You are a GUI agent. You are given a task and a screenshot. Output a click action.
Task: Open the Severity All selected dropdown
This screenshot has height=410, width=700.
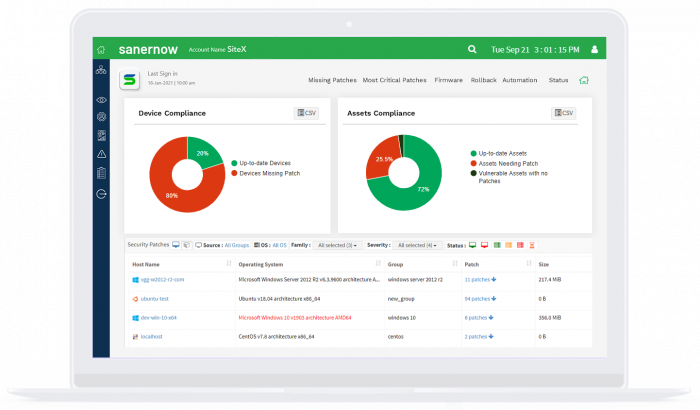point(417,245)
